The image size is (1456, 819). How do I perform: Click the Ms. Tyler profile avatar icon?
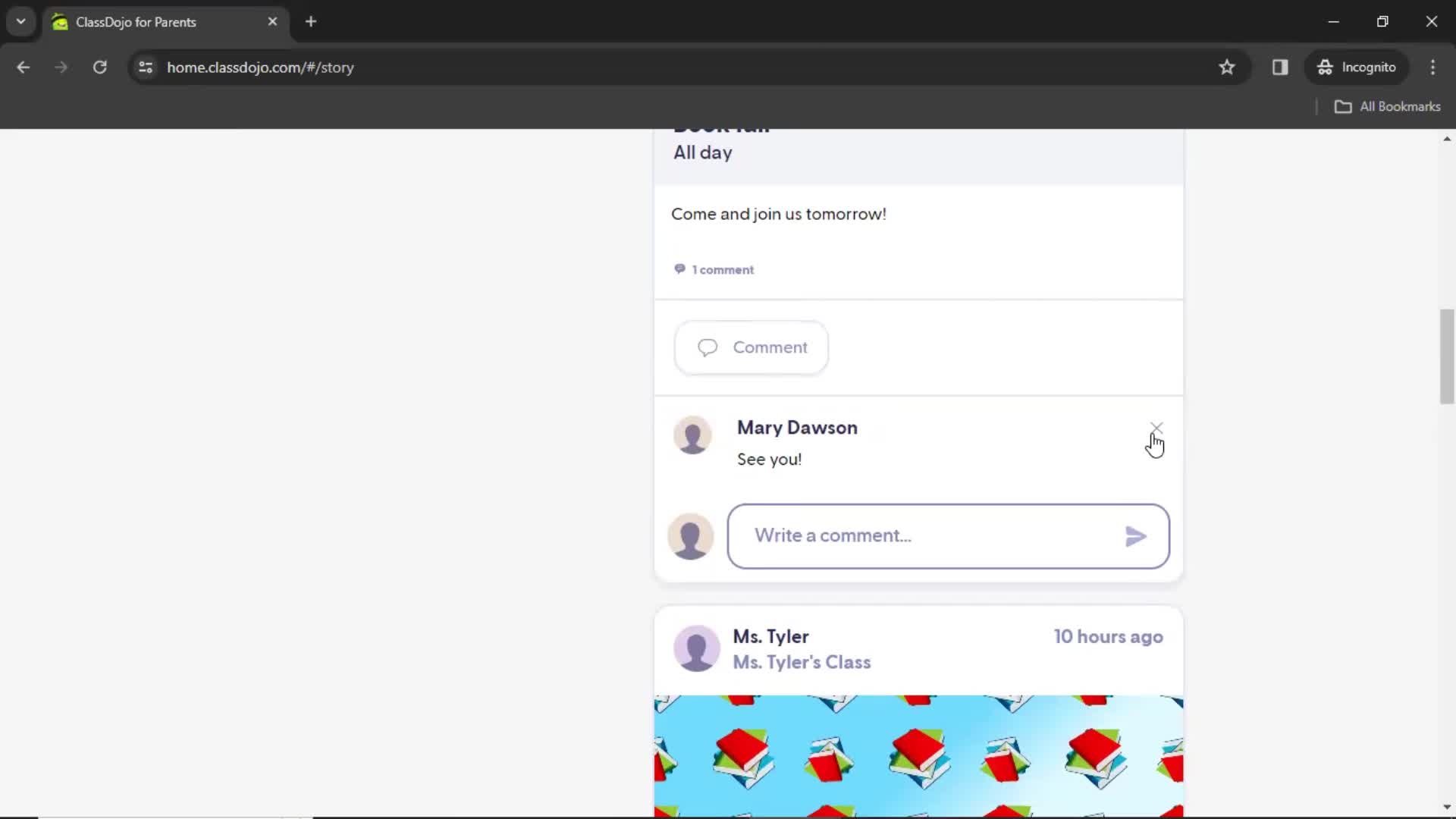(x=697, y=649)
